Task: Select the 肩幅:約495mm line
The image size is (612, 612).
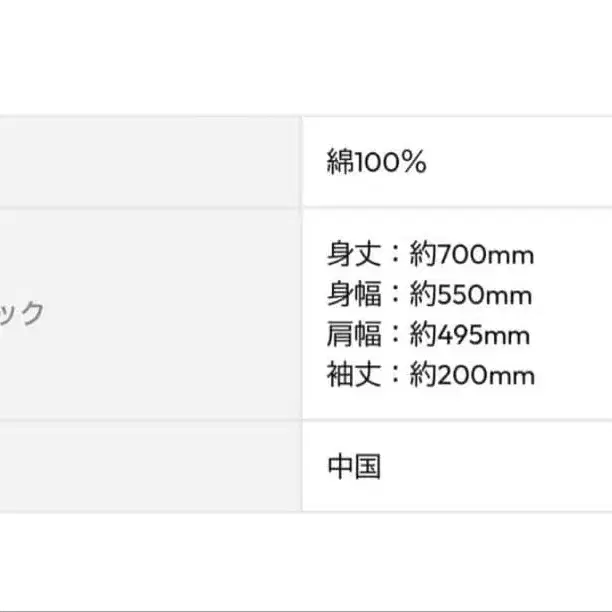Action: point(428,334)
